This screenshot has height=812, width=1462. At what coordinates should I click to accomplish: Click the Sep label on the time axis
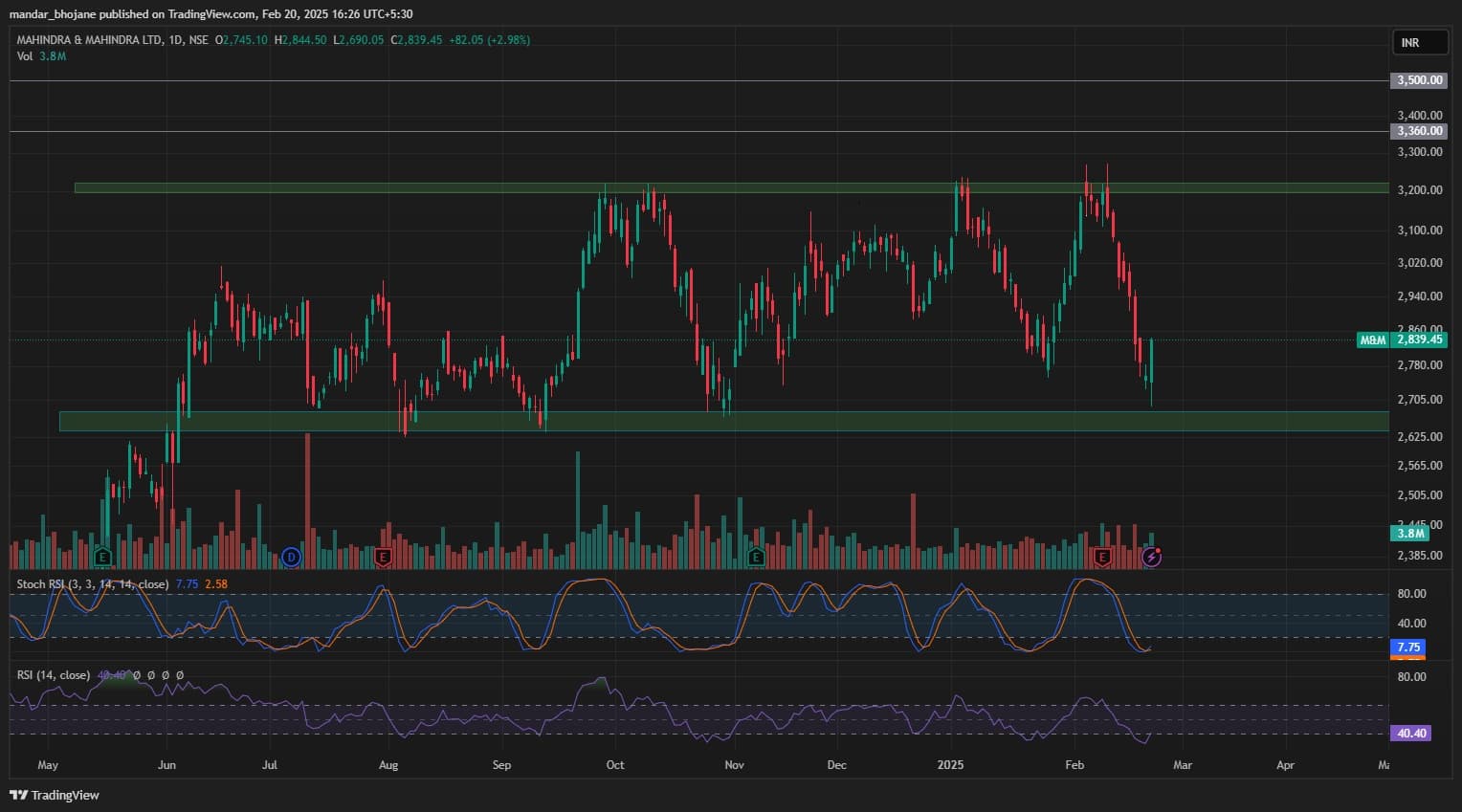[x=501, y=765]
